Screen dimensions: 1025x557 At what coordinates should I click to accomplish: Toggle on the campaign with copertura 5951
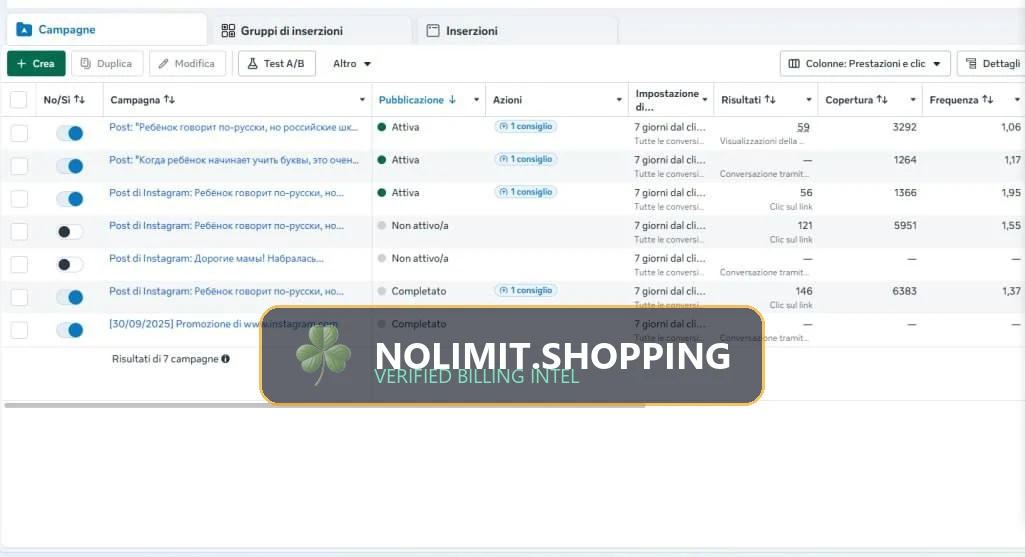click(70, 231)
